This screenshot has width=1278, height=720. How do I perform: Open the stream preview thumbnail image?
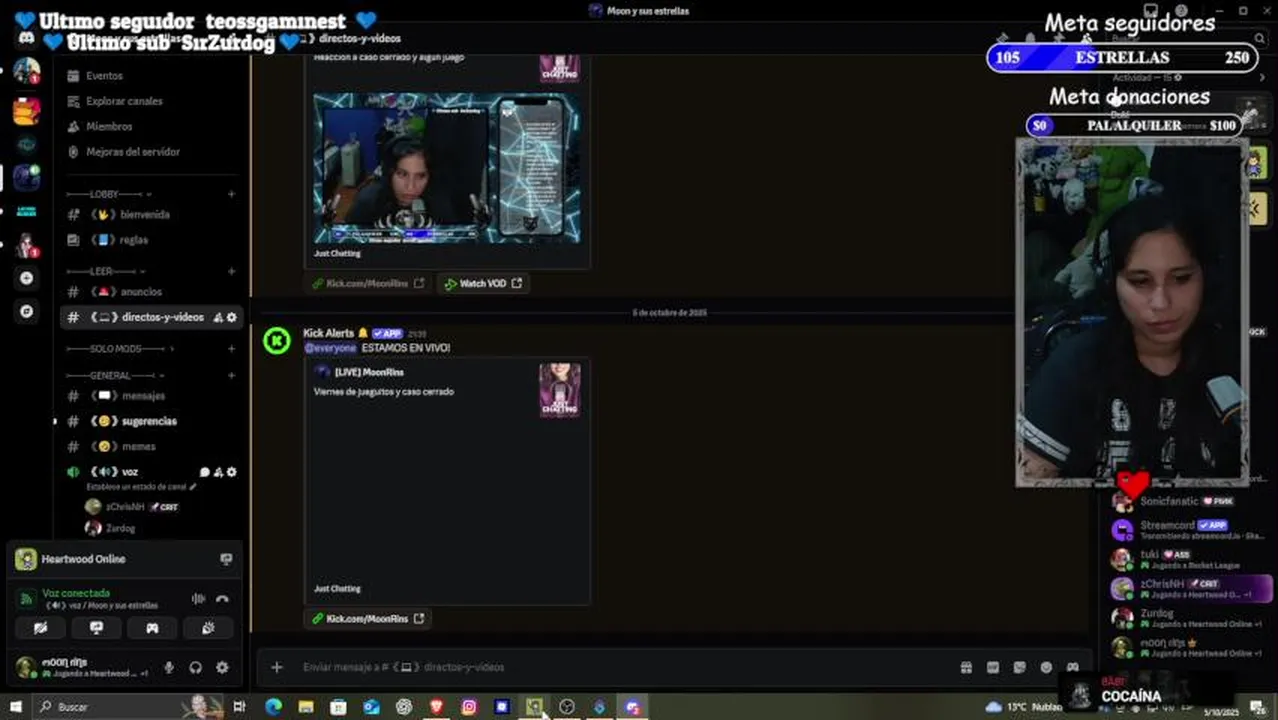tap(447, 168)
